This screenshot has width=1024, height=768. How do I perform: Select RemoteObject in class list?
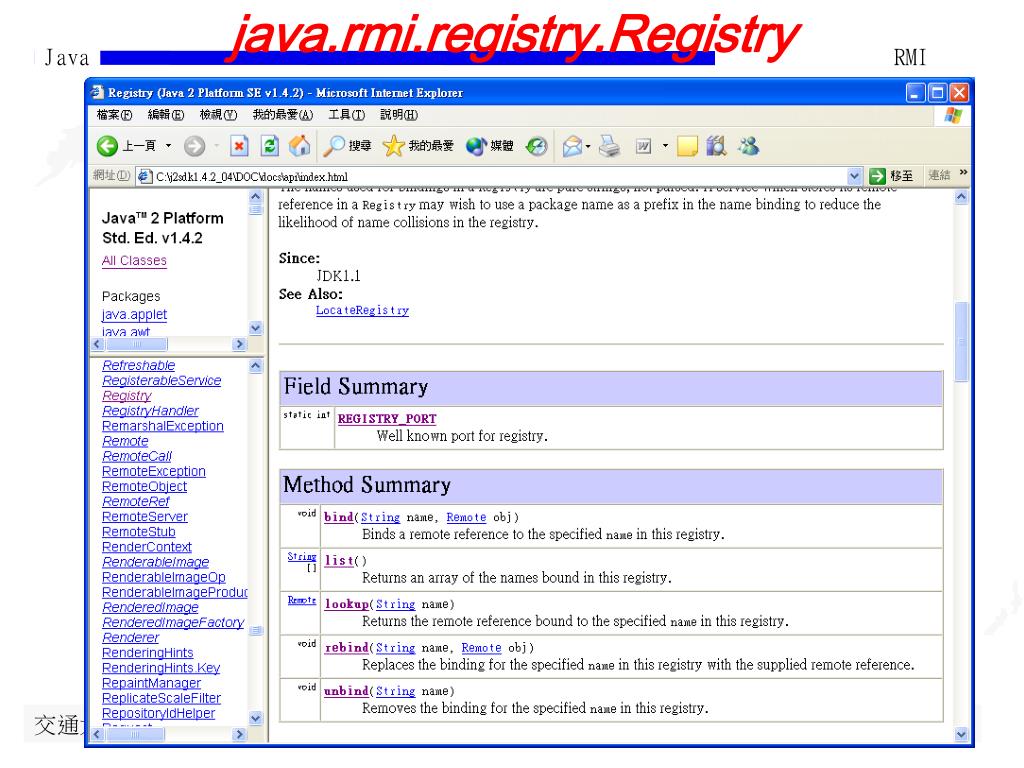[144, 487]
